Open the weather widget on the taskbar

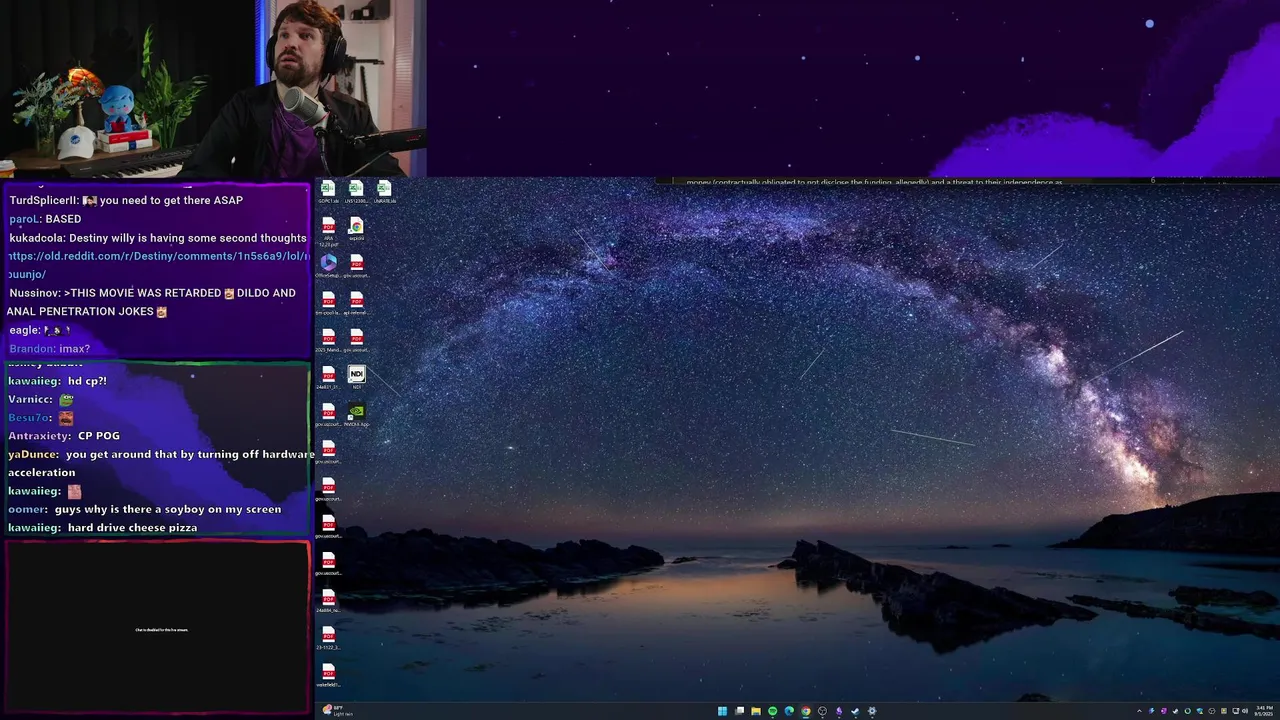click(337, 711)
